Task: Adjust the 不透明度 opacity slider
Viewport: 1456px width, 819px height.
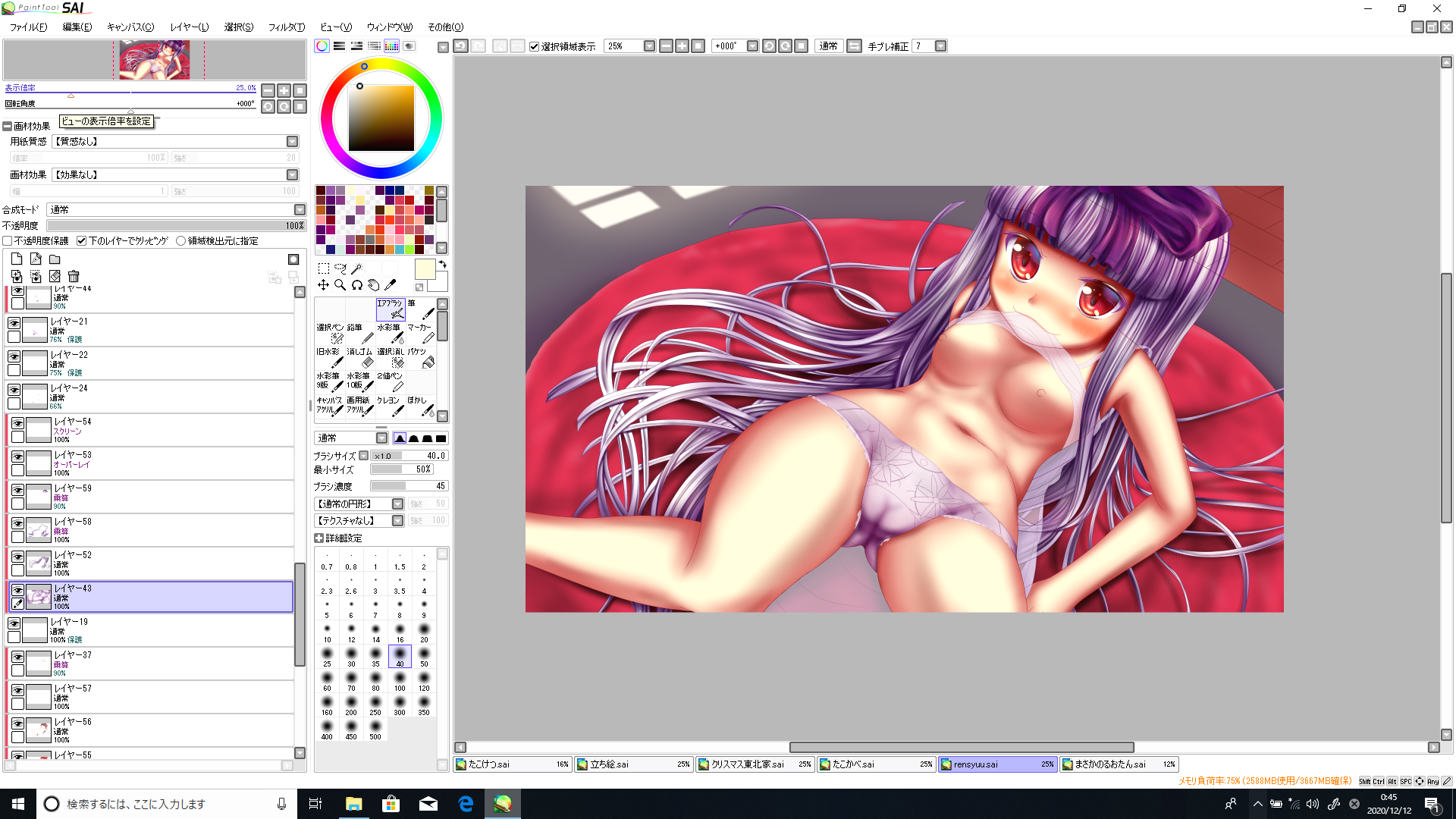Action: coord(176,226)
